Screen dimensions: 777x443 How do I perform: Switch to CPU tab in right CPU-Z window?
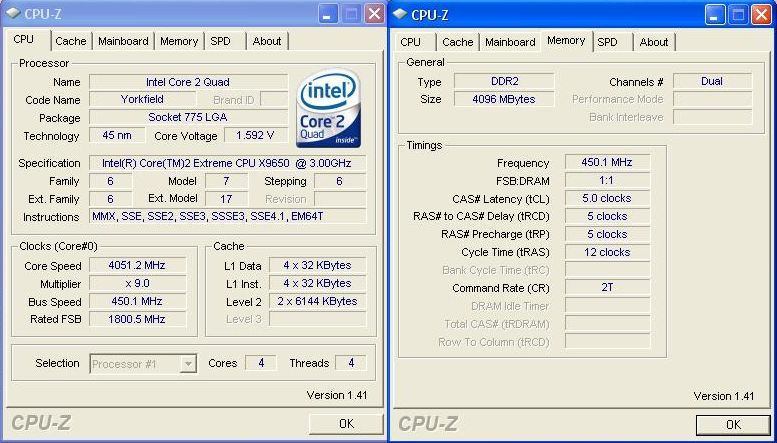[410, 42]
